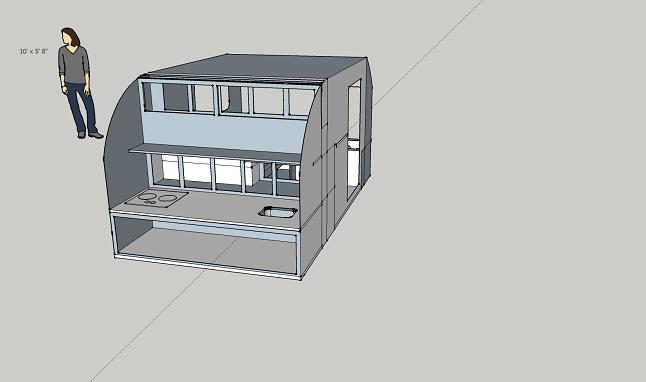Click the 10' x 5' 8" dimension text
The height and width of the screenshot is (382, 646).
(x=34, y=51)
